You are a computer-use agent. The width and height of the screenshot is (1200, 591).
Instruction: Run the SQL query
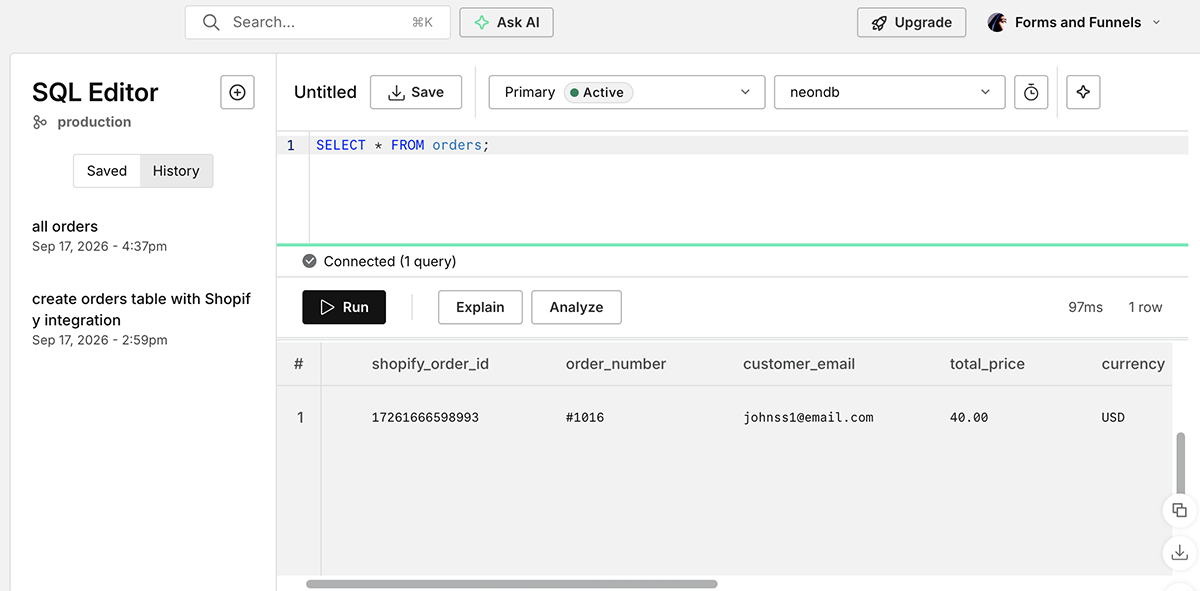click(x=344, y=307)
